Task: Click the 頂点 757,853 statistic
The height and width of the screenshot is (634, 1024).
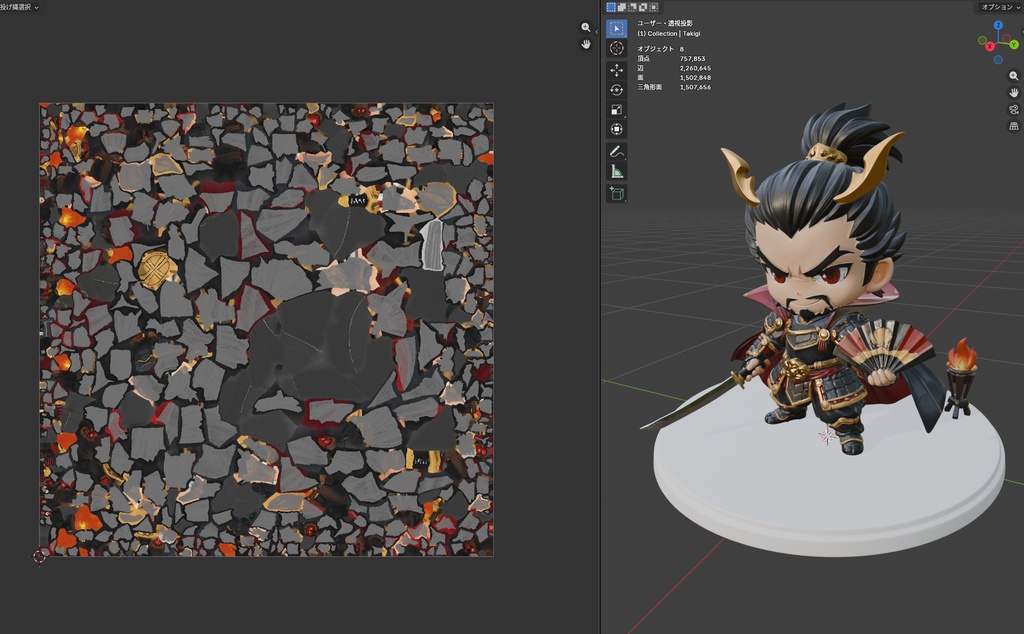Action: (x=672, y=59)
